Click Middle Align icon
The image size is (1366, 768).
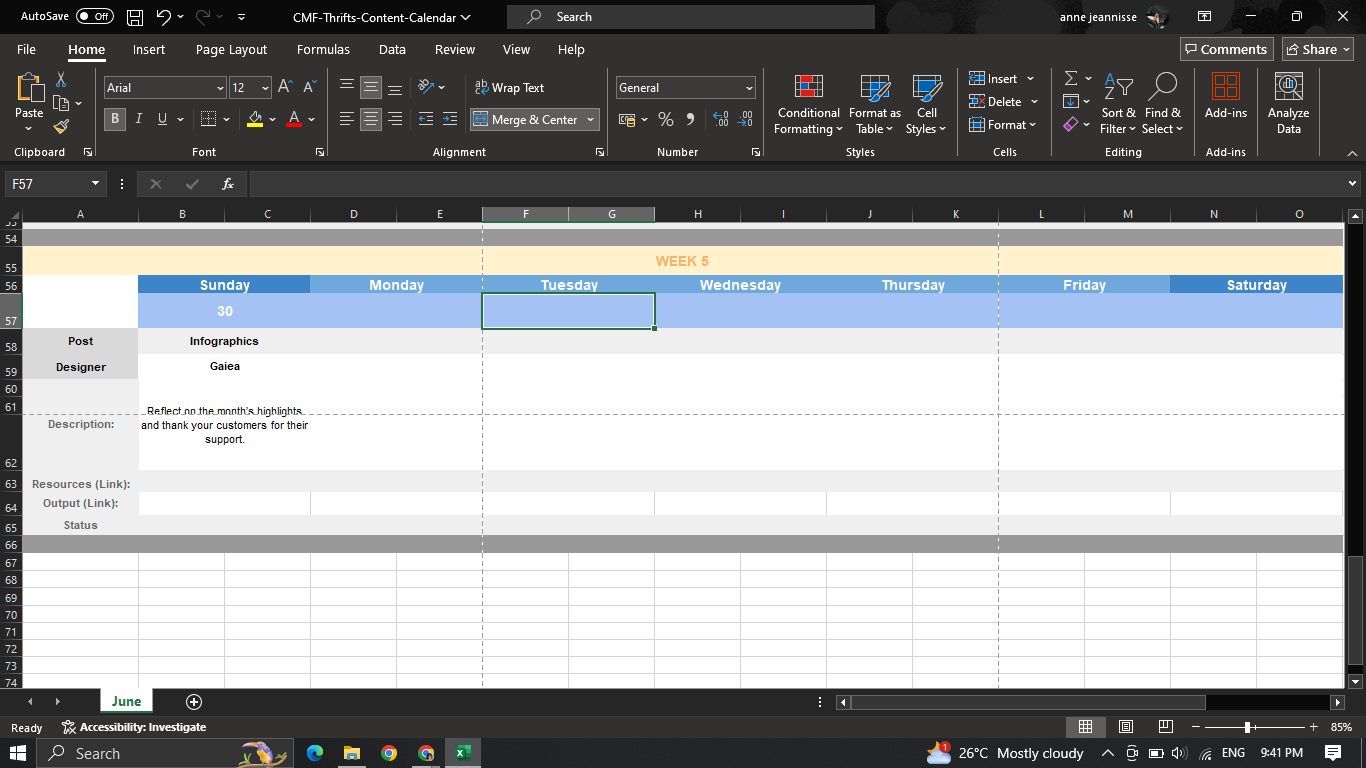371,88
